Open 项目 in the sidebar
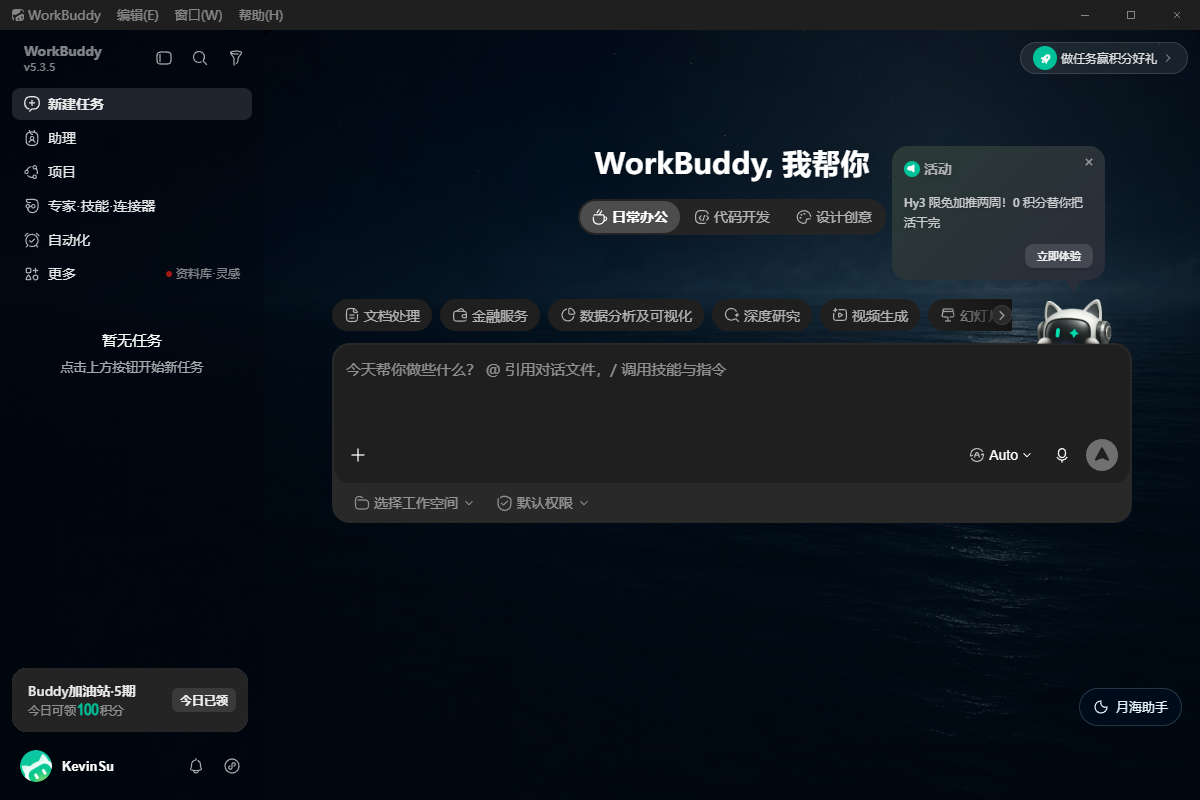The height and width of the screenshot is (800, 1200). click(132, 172)
